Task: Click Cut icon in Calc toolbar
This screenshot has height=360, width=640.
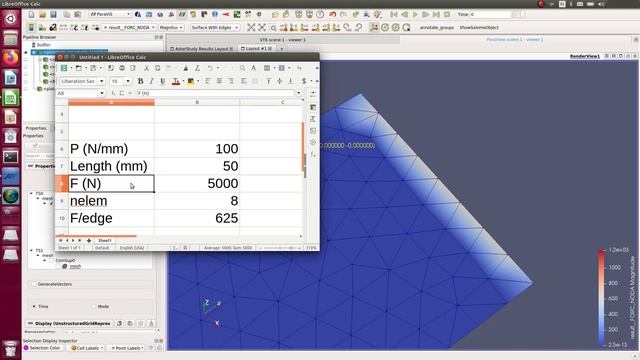Action: click(x=146, y=68)
